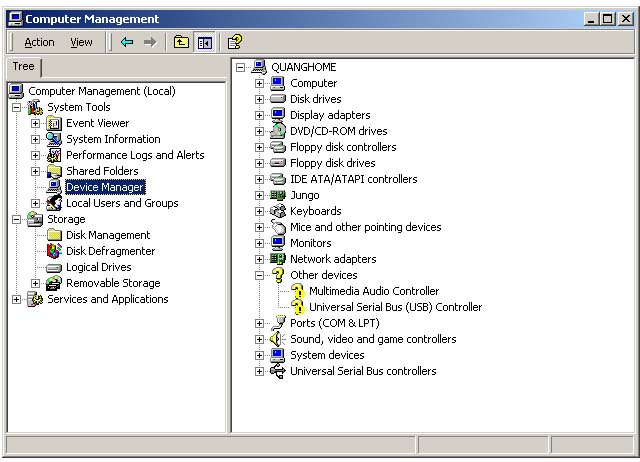Click the Back arrow toolbar icon
The height and width of the screenshot is (462, 640).
[127, 42]
